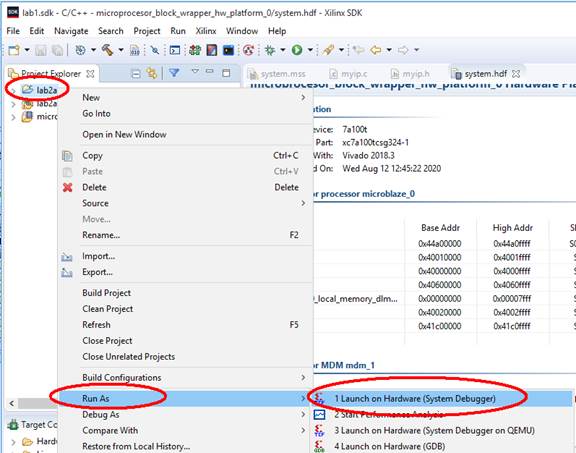The height and width of the screenshot is (453, 576).
Task: Open the New project dropdown arrow
Action: [27, 50]
